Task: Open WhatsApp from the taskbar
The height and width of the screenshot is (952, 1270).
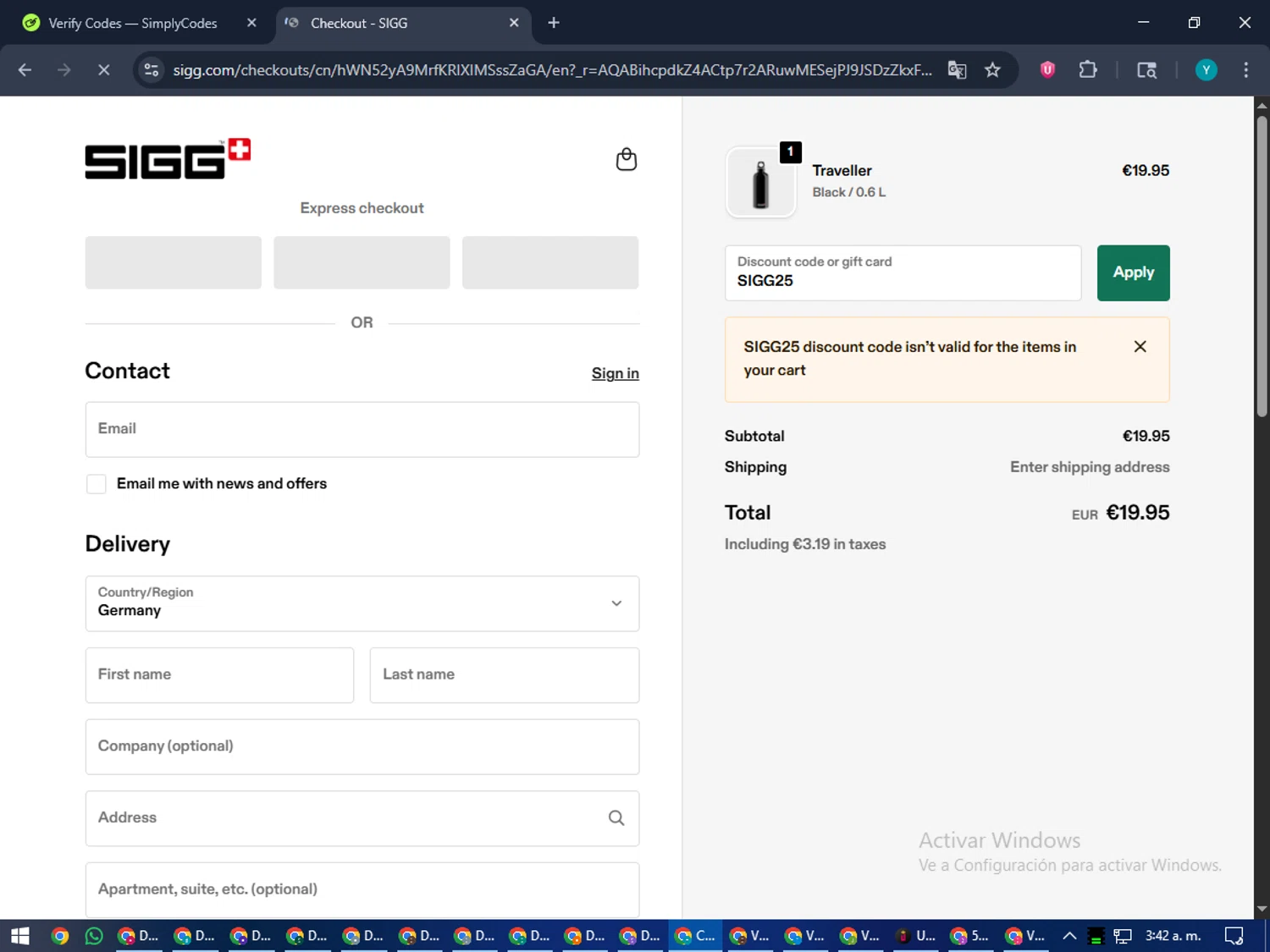Action: [94, 936]
